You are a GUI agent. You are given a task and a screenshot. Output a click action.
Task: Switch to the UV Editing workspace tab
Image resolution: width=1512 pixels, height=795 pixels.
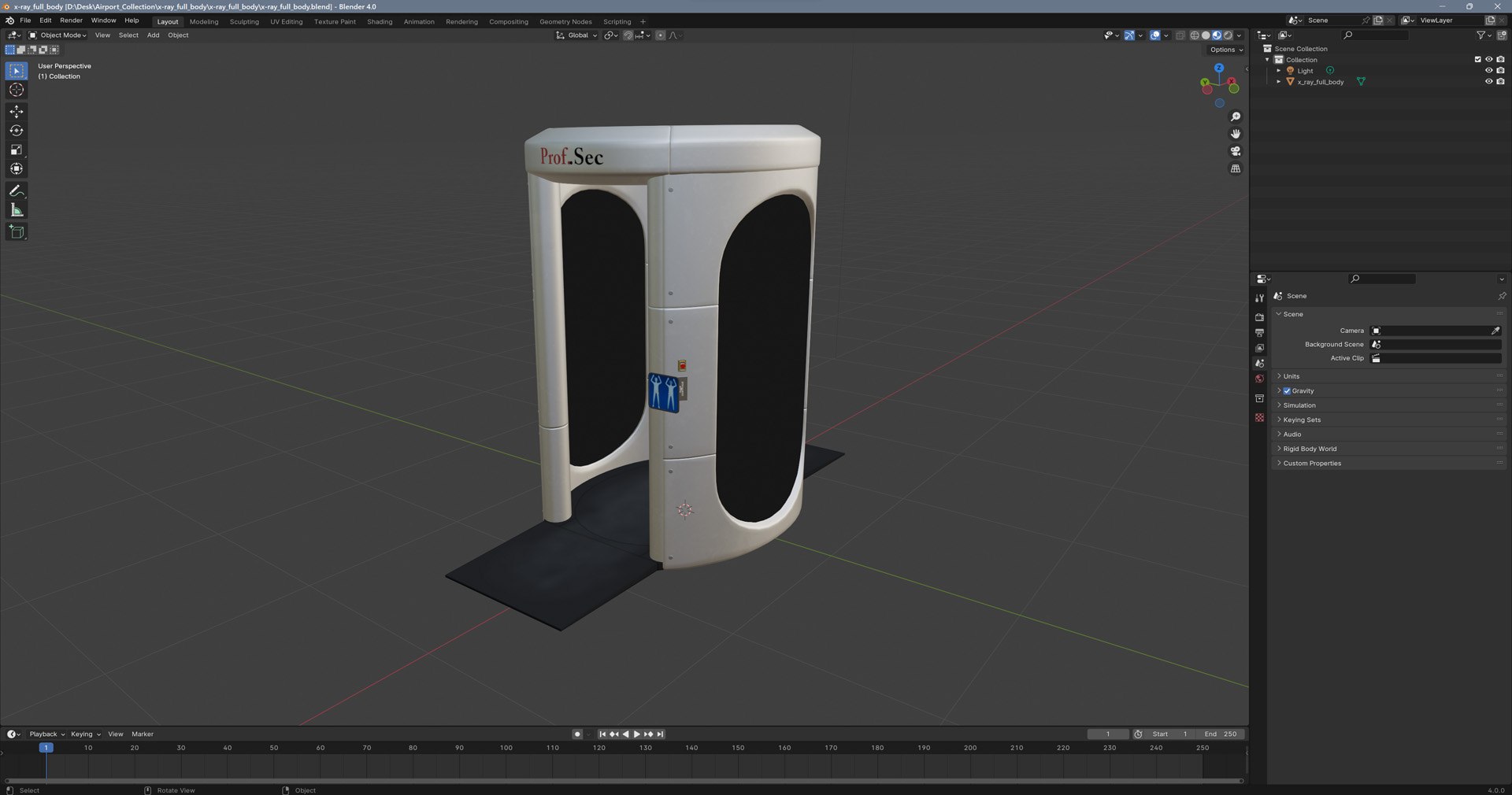tap(287, 22)
